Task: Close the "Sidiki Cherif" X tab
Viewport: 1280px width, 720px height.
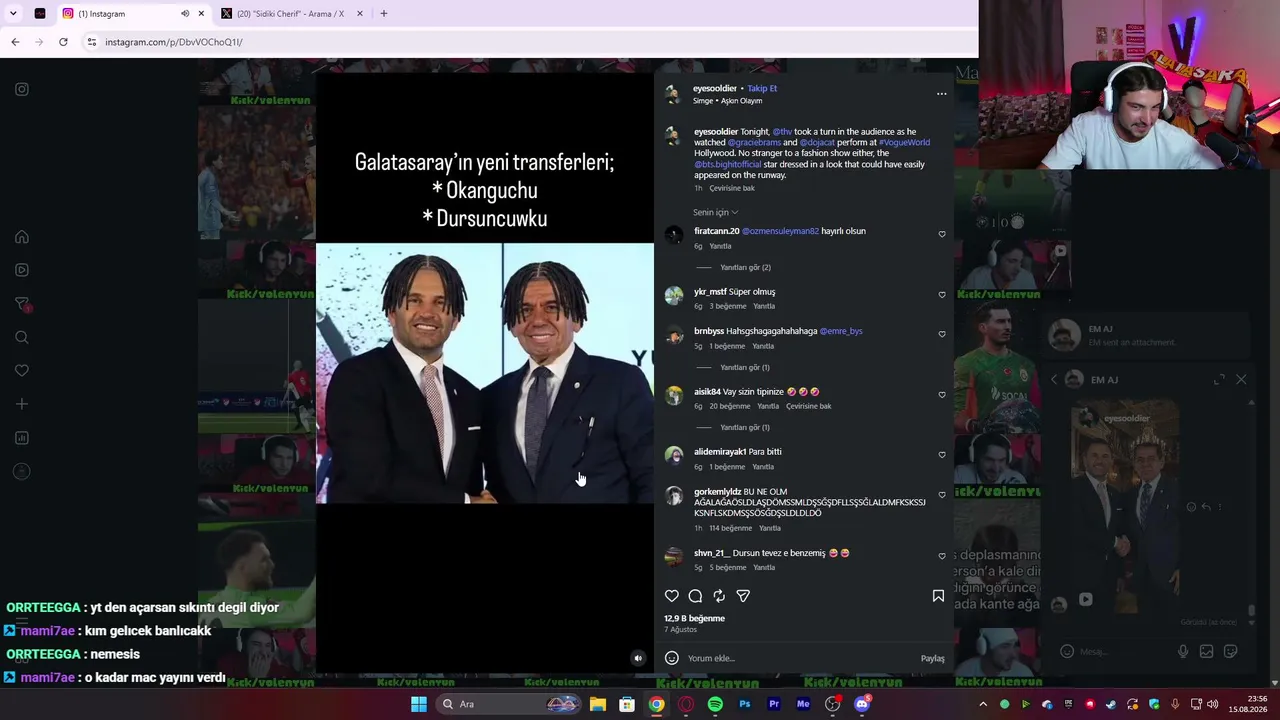Action: (x=360, y=14)
